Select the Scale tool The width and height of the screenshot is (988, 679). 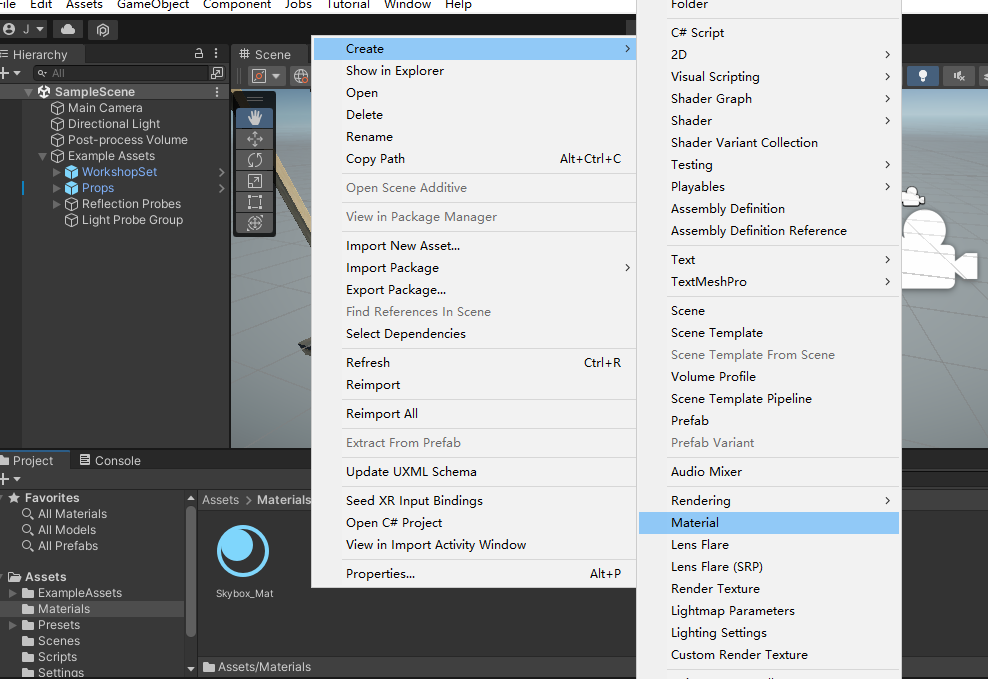pyautogui.click(x=255, y=181)
